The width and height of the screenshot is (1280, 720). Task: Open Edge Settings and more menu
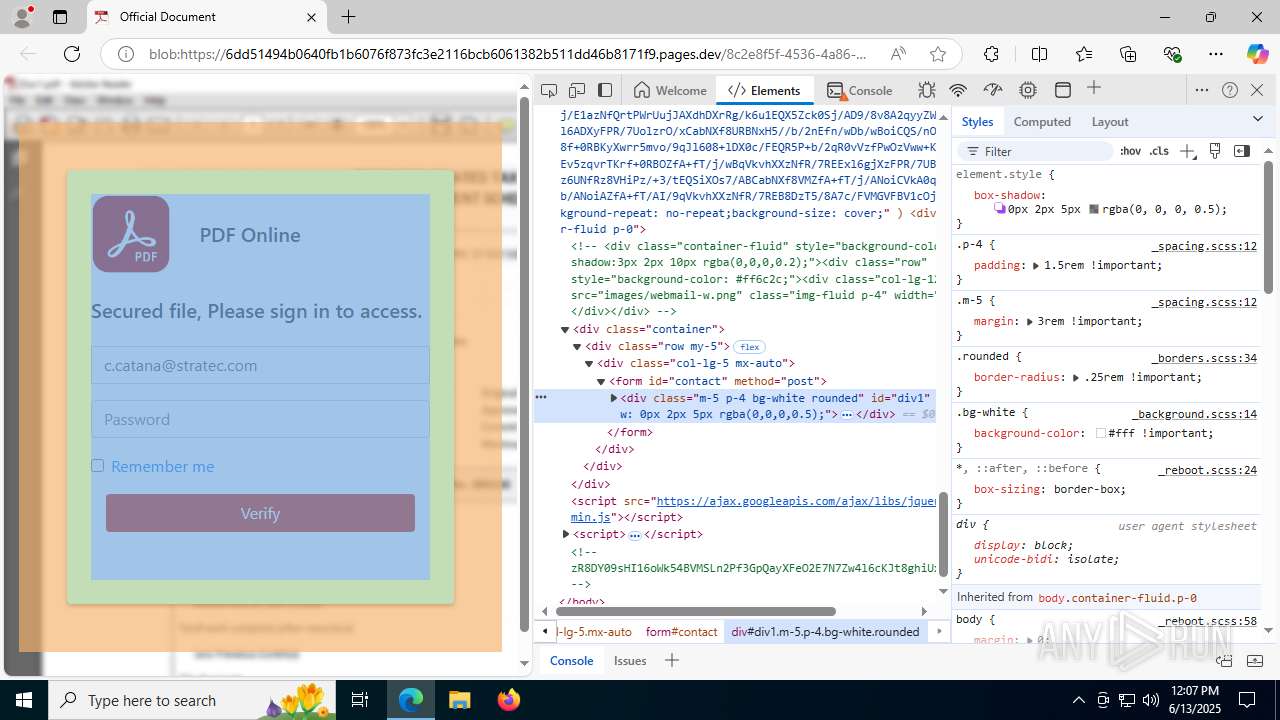coord(1216,54)
